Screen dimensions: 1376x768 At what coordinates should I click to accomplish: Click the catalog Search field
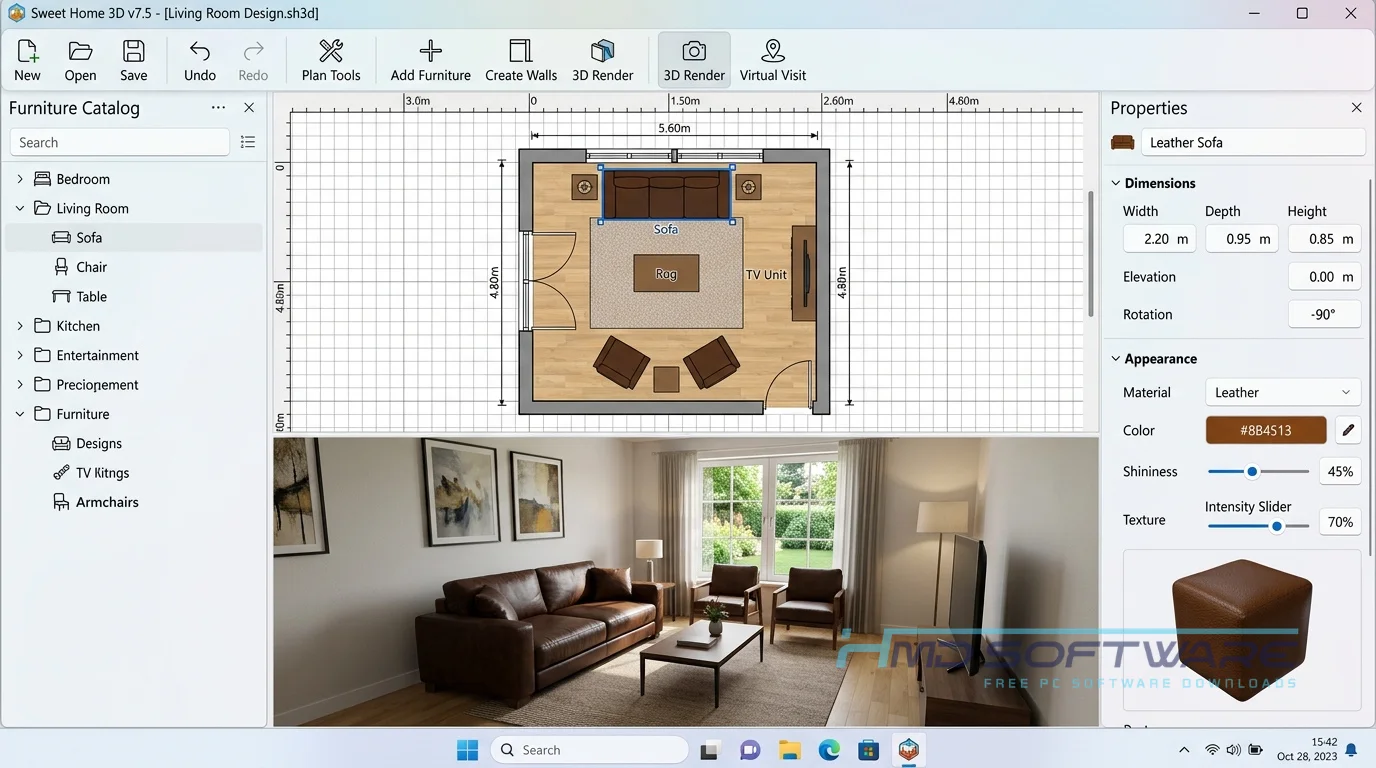(120, 142)
